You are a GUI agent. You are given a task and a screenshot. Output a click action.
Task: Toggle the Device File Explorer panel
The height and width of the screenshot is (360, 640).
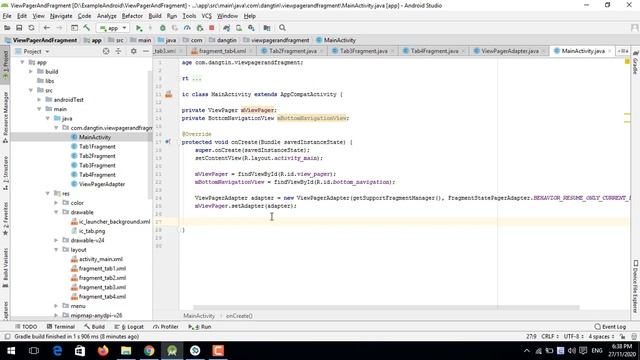pos(635,286)
